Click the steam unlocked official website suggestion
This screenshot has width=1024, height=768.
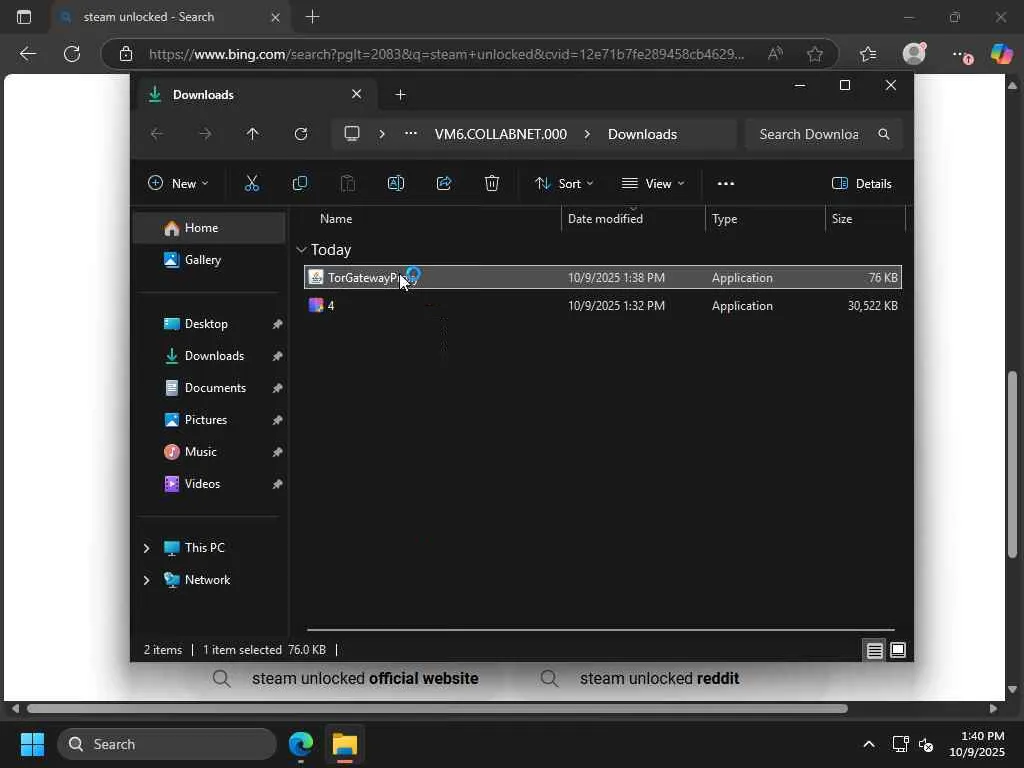[365, 679]
